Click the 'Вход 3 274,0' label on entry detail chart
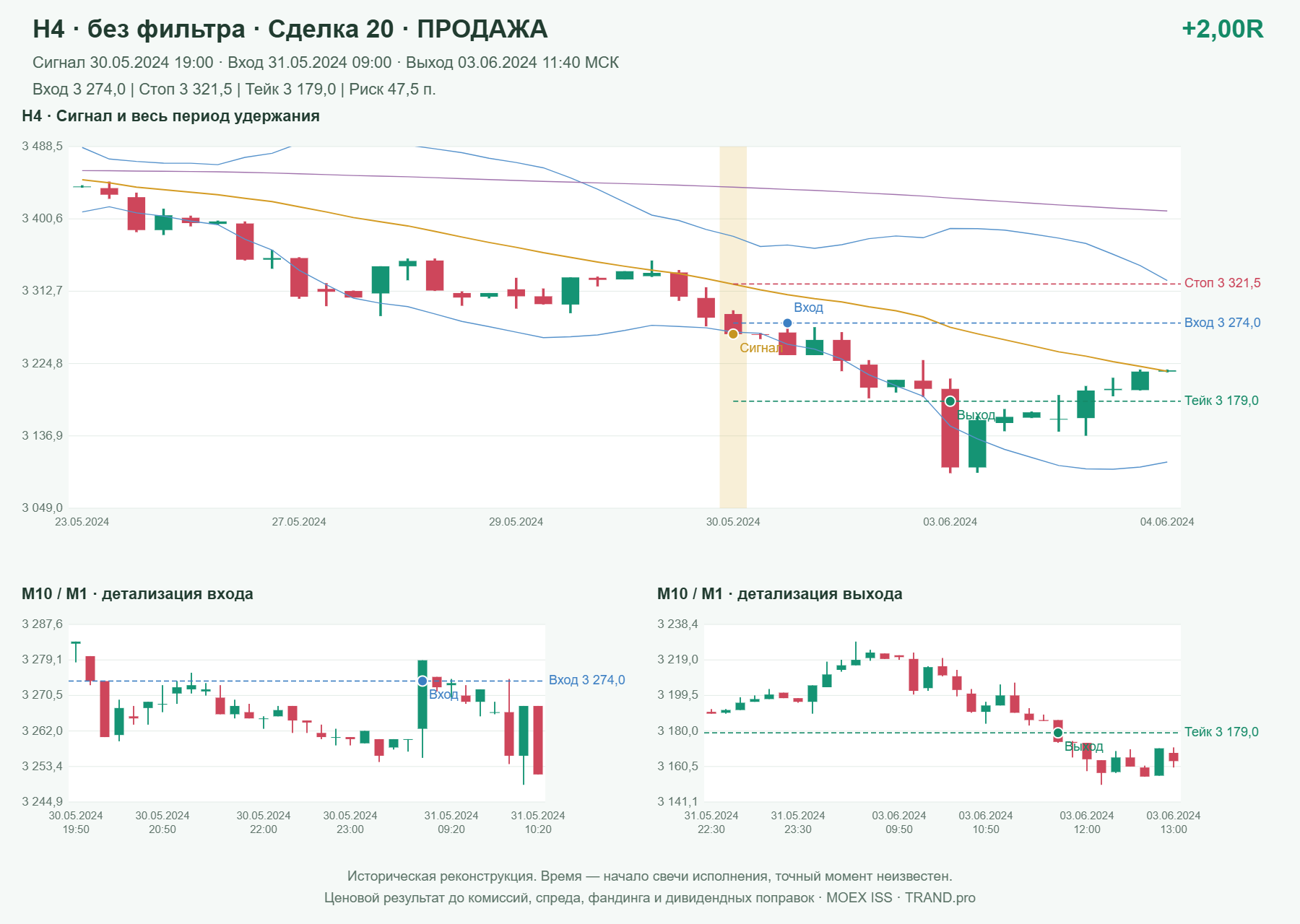The height and width of the screenshot is (924, 1300). pos(586,680)
